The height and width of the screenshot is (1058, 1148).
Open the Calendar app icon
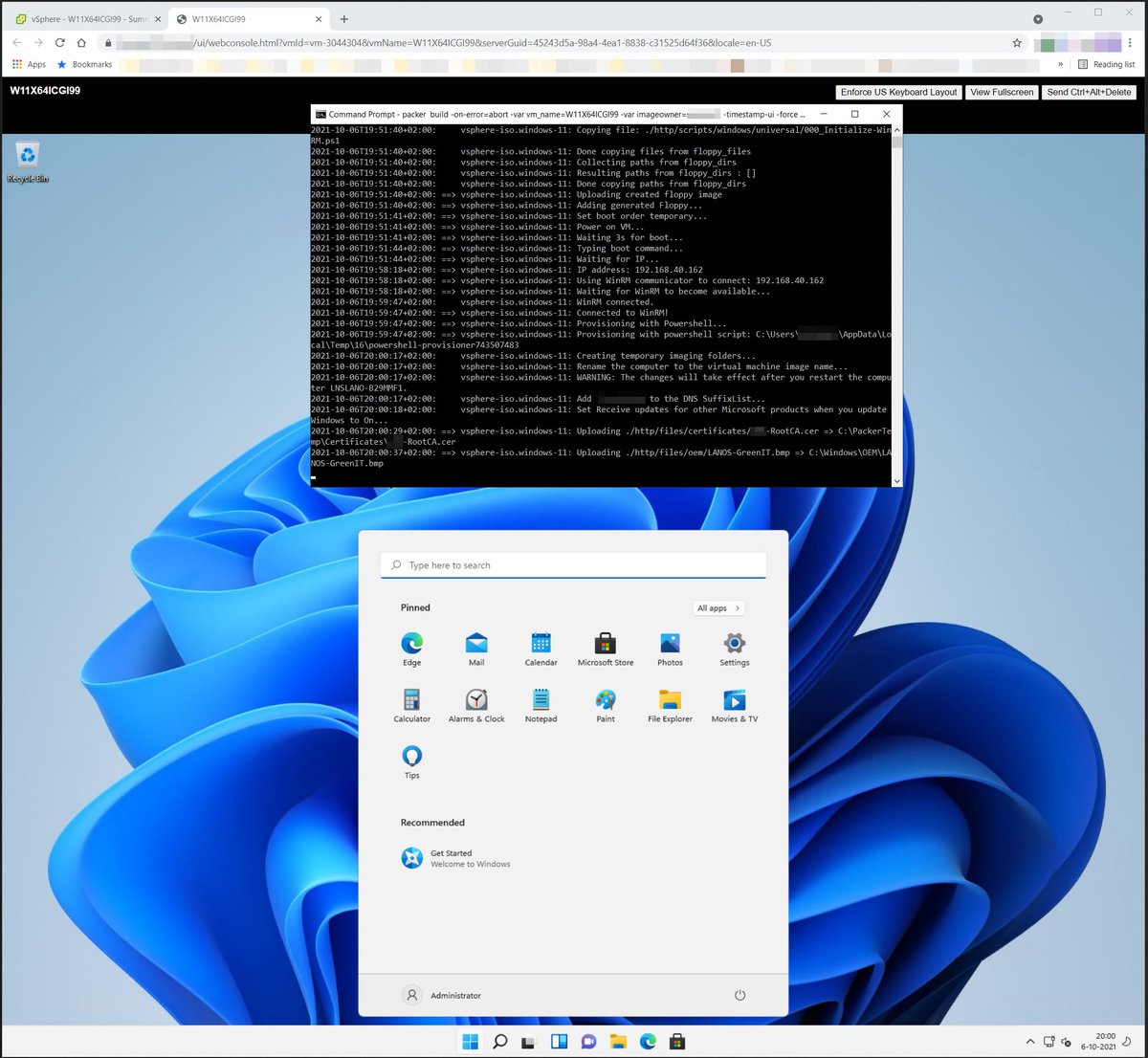541,649
